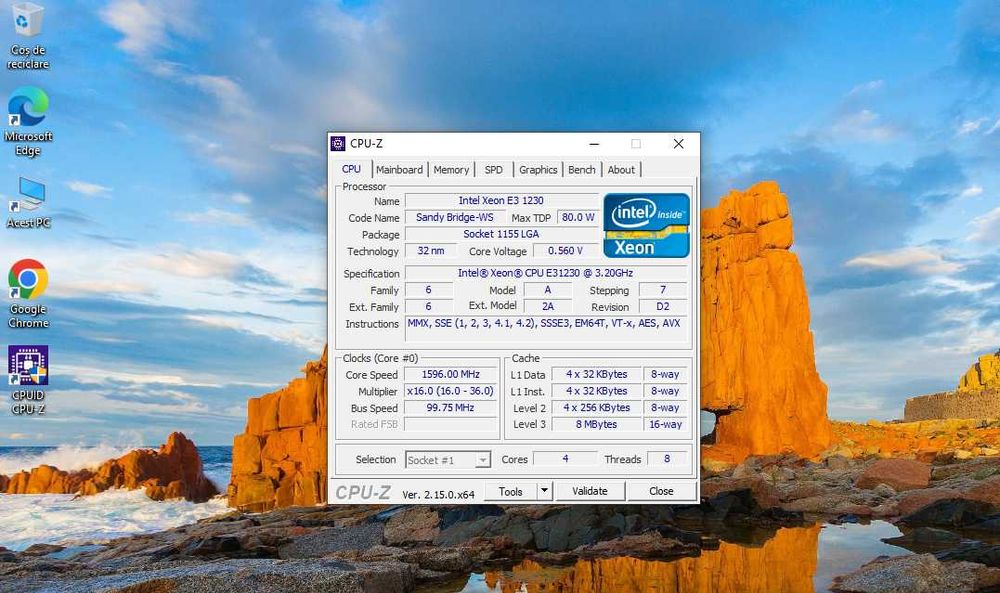Click the Threads count value 8
The image size is (1000, 593).
pos(667,458)
